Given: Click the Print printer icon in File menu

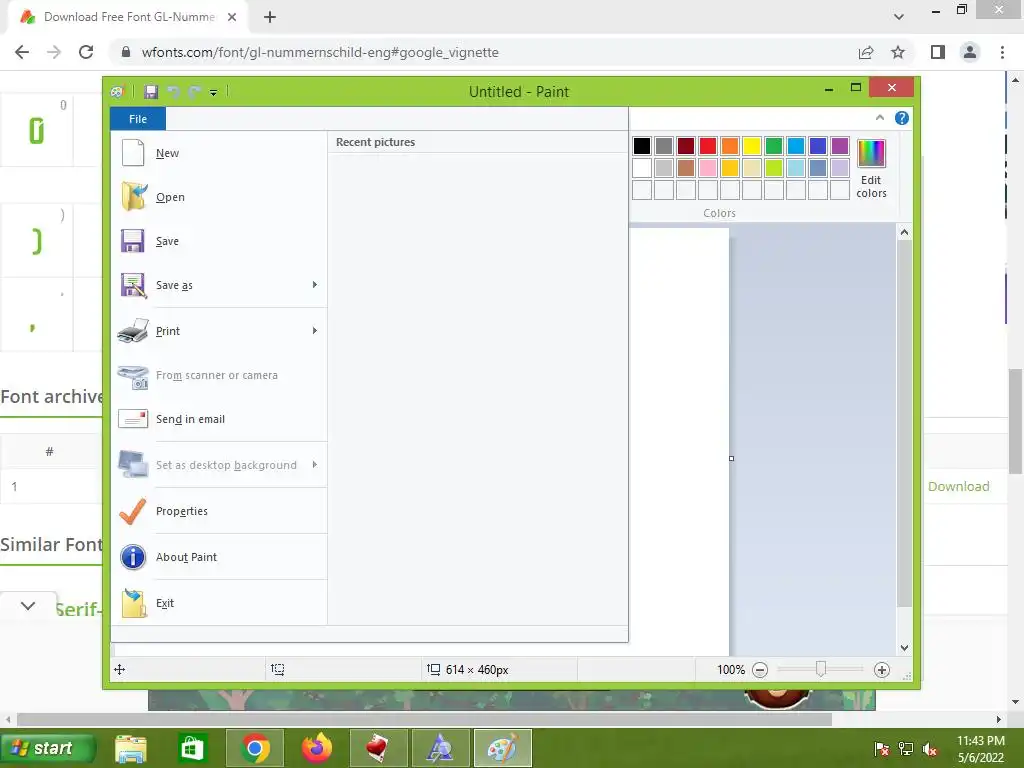Looking at the screenshot, I should tap(133, 331).
